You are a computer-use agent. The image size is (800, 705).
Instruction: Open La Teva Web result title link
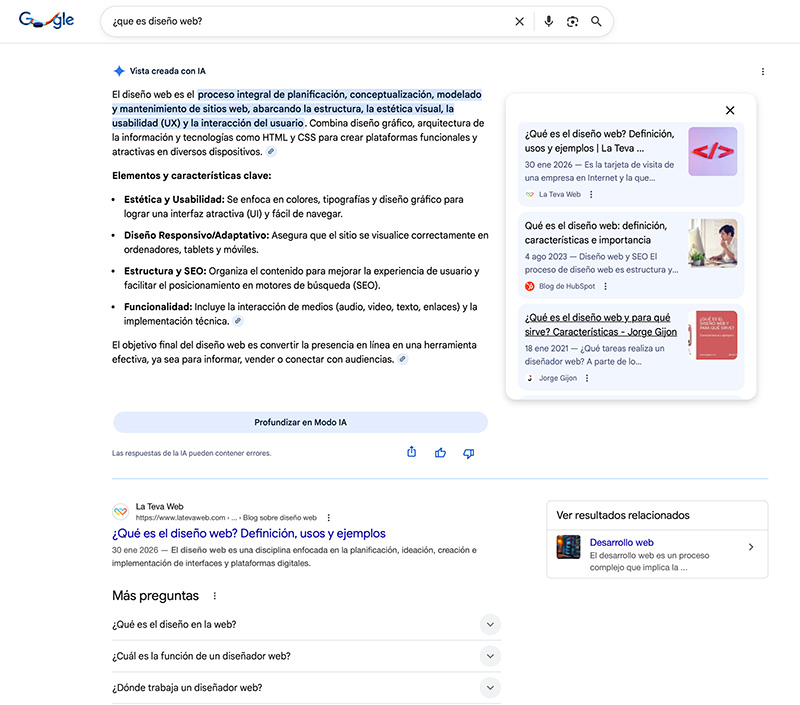tap(249, 534)
